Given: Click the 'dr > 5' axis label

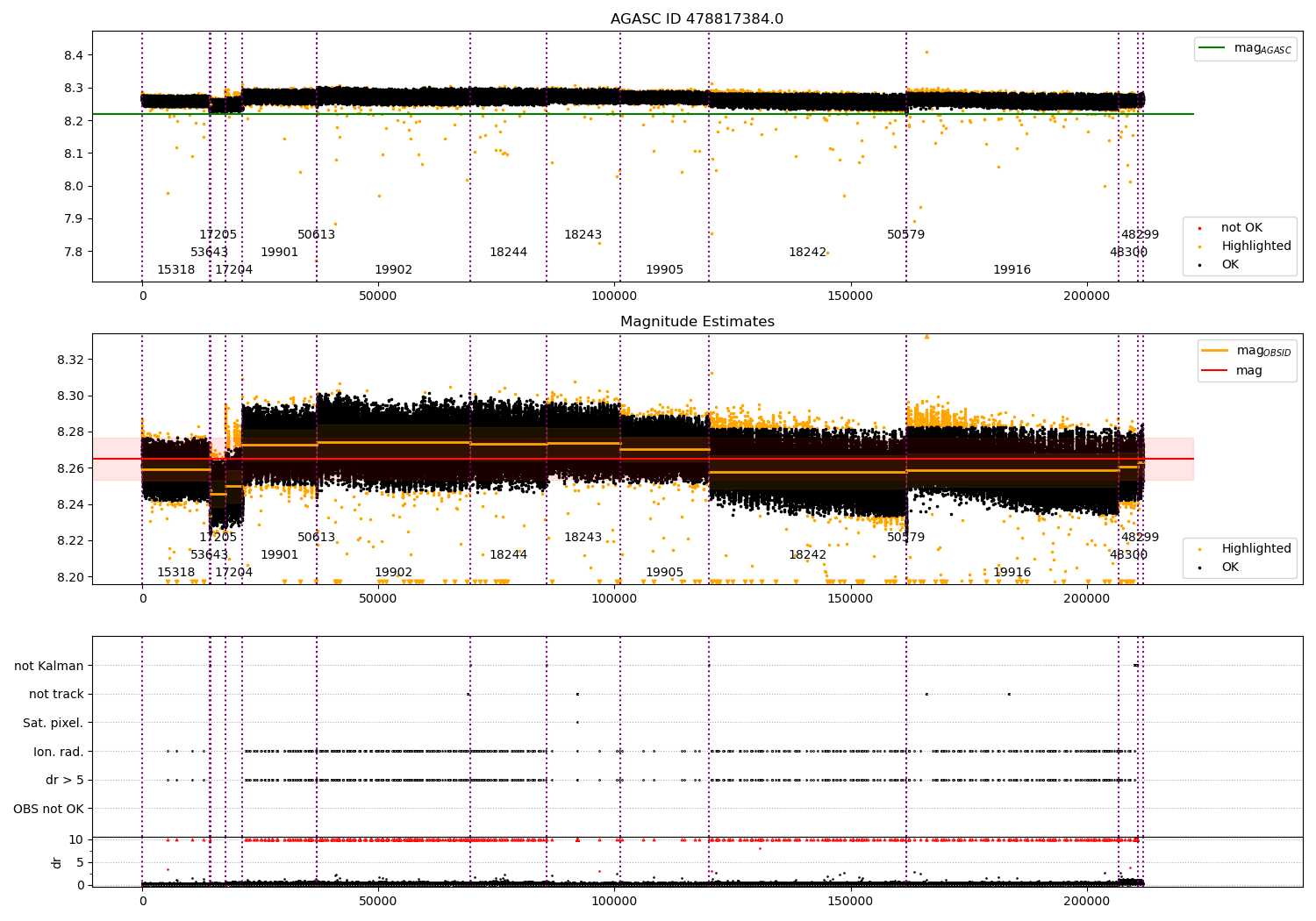Looking at the screenshot, I should click(64, 781).
